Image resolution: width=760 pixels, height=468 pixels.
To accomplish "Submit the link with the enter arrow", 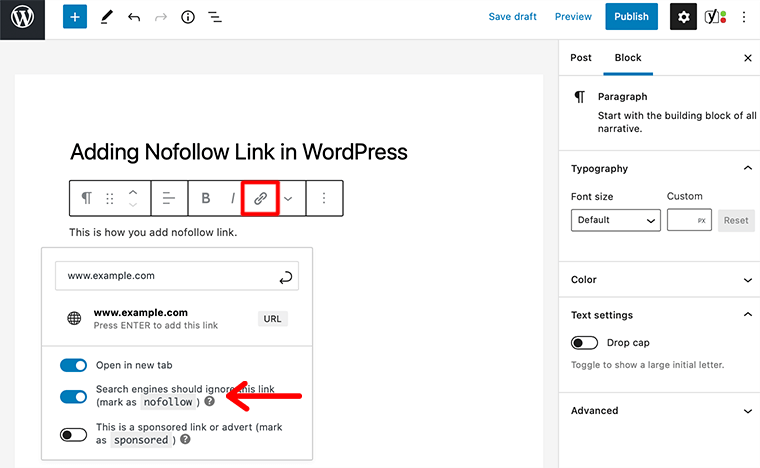I will [285, 277].
